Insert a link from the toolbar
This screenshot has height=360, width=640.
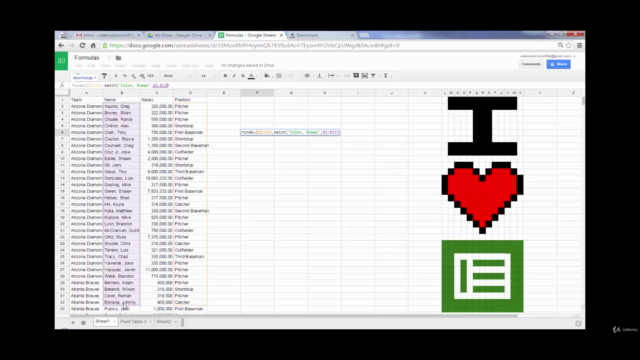347,76
